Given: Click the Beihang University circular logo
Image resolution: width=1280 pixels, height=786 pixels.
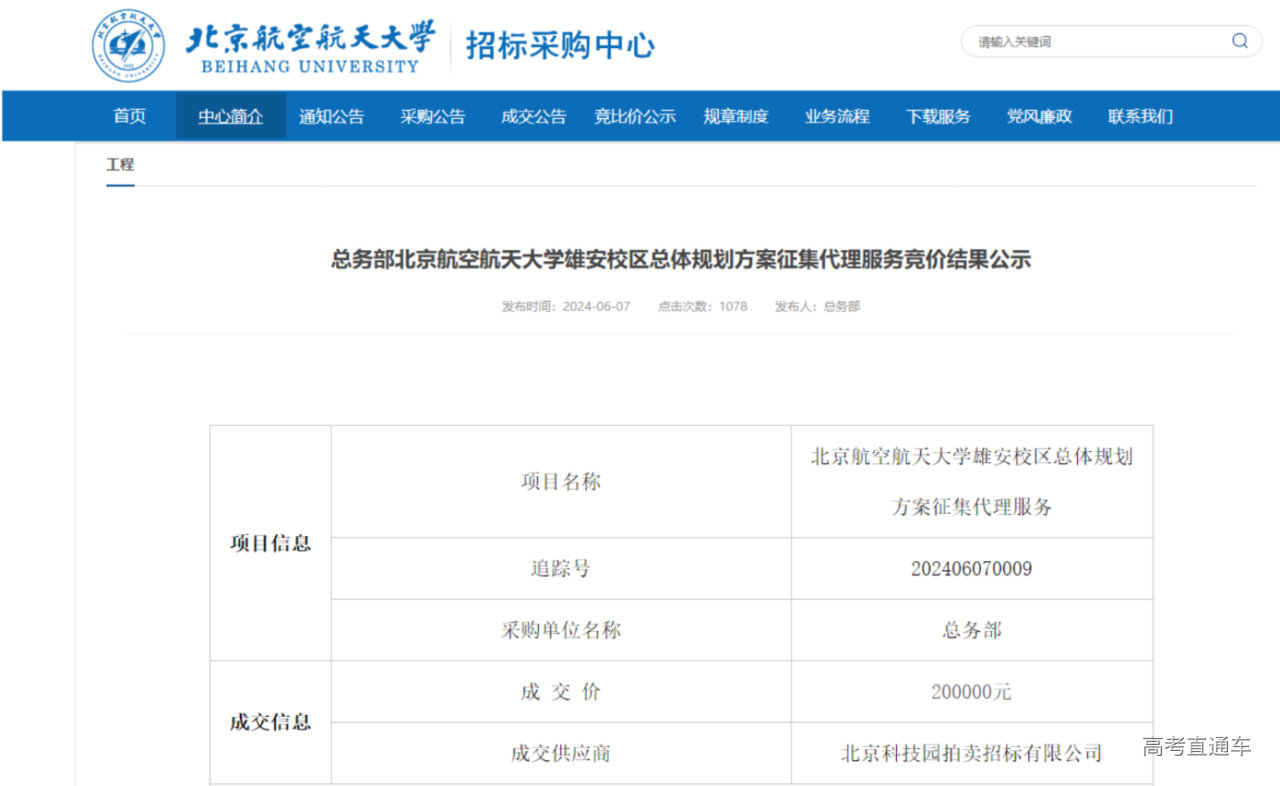Looking at the screenshot, I should point(129,46).
